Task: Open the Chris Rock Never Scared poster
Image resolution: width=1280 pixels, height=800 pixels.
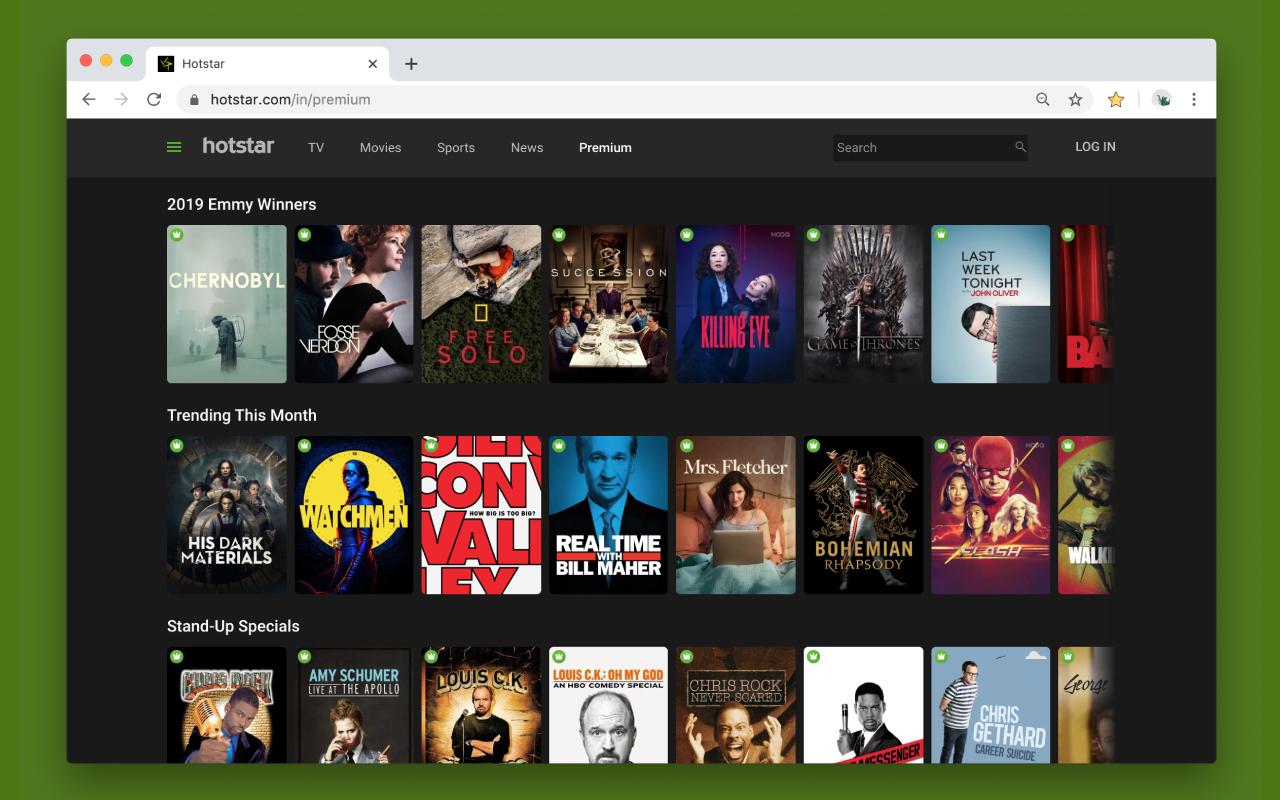Action: coord(736,705)
